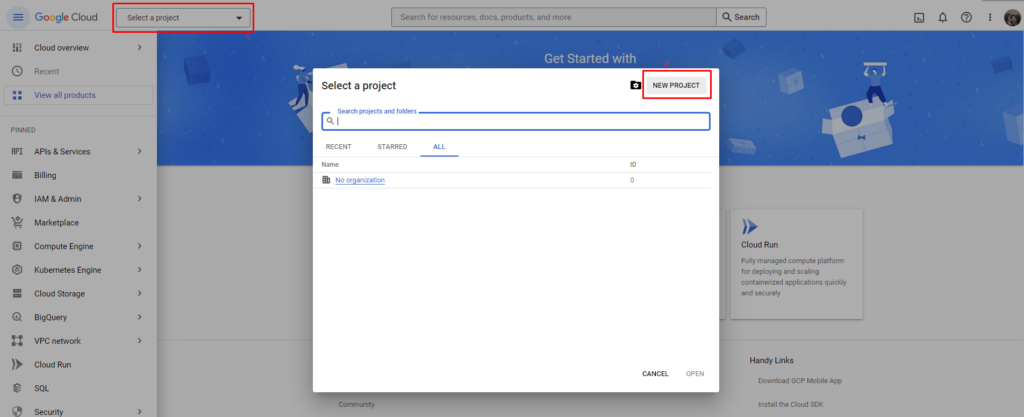Screen dimensions: 1024x417
Task: Focus the Search projects and folders field
Action: [520, 121]
